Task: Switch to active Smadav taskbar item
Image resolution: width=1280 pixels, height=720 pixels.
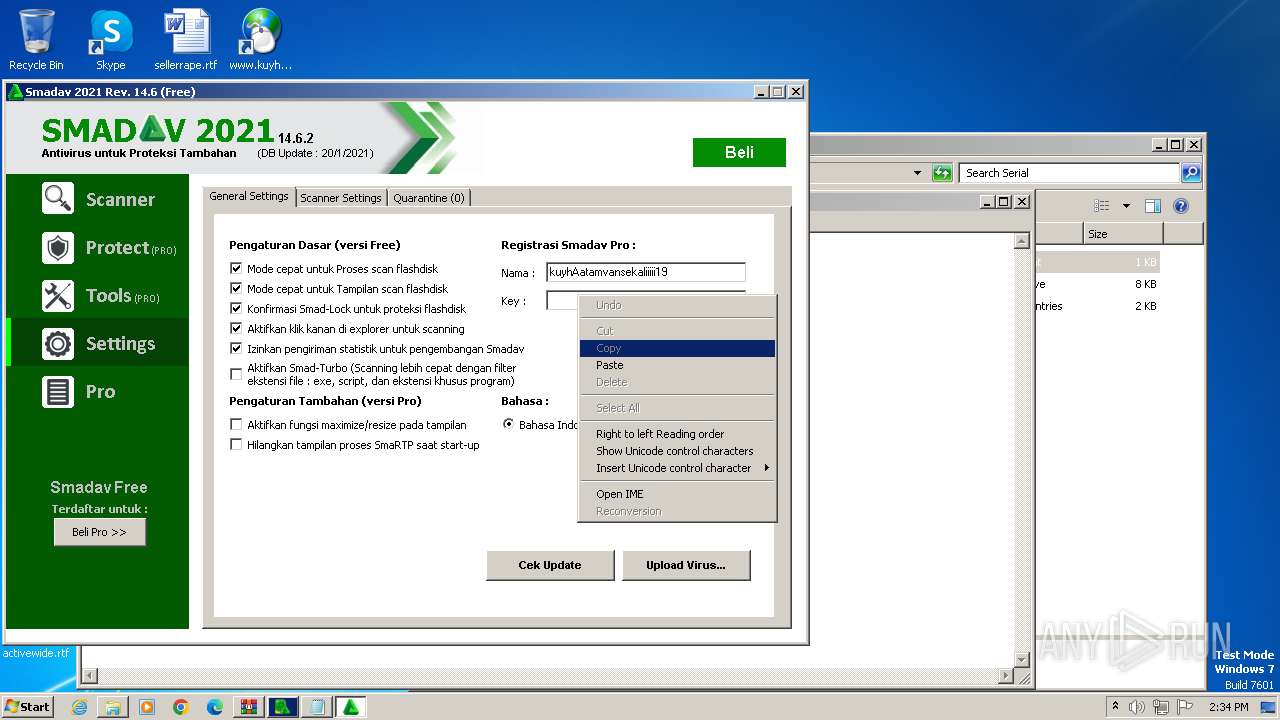Action: 351,707
